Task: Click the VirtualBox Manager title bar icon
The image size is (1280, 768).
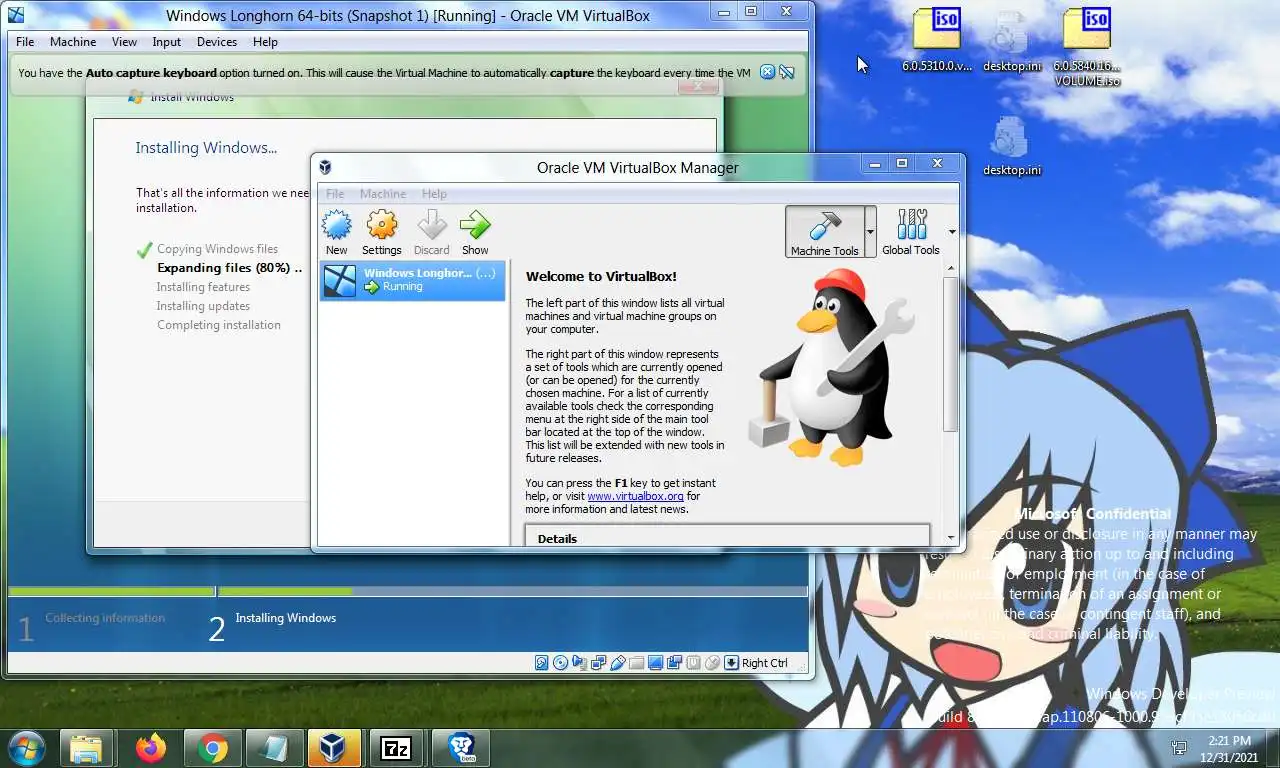Action: [x=325, y=168]
